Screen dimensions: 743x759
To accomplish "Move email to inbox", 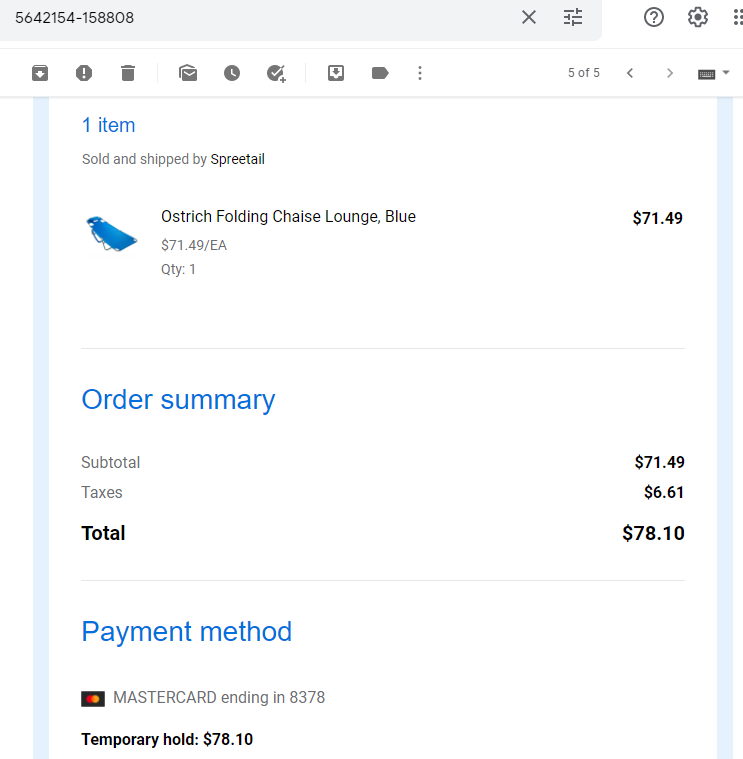I will (336, 73).
